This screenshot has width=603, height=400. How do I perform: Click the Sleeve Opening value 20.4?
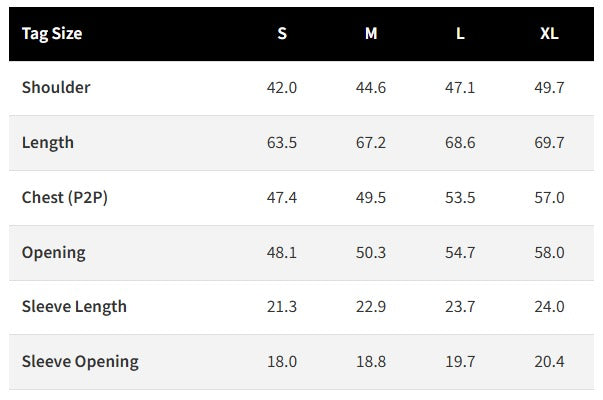coord(549,362)
